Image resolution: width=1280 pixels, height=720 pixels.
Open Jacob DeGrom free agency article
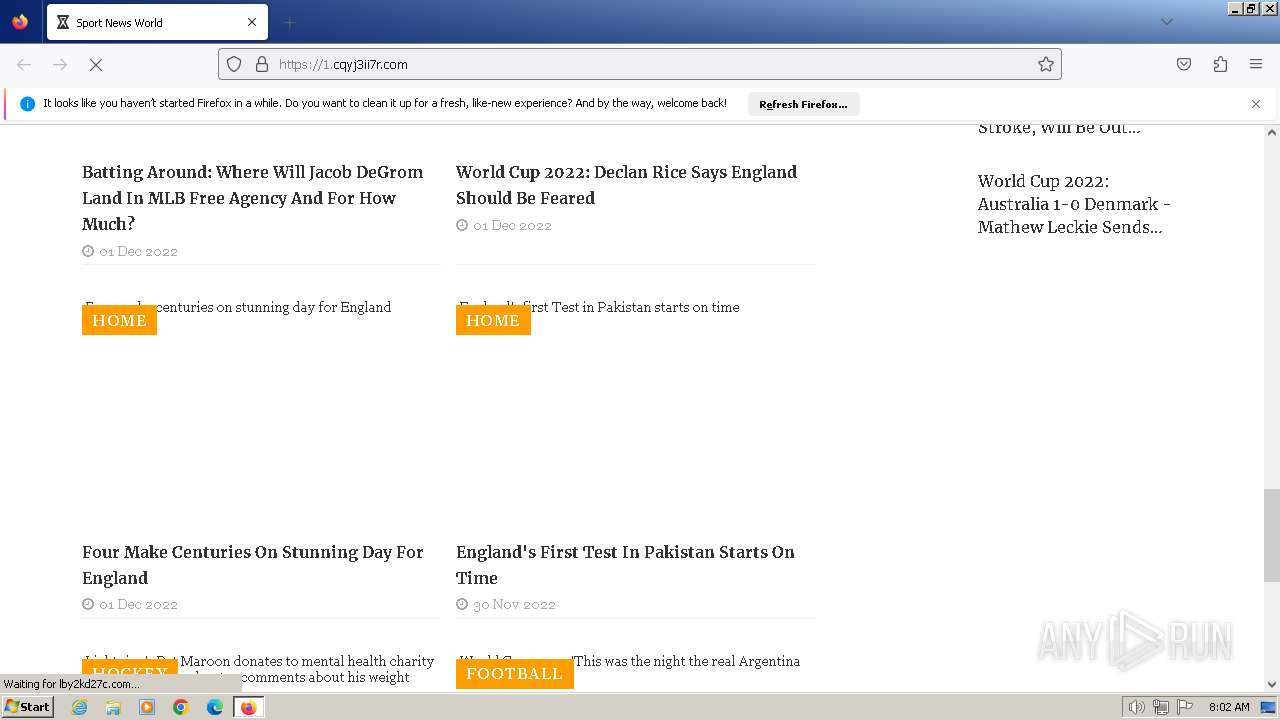click(252, 198)
